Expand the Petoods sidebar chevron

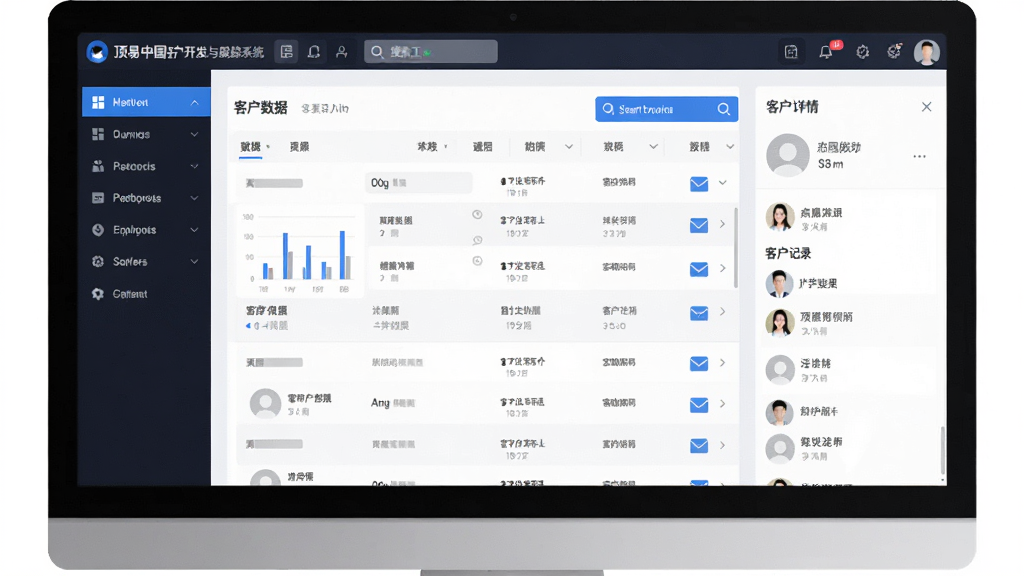pyautogui.click(x=195, y=167)
